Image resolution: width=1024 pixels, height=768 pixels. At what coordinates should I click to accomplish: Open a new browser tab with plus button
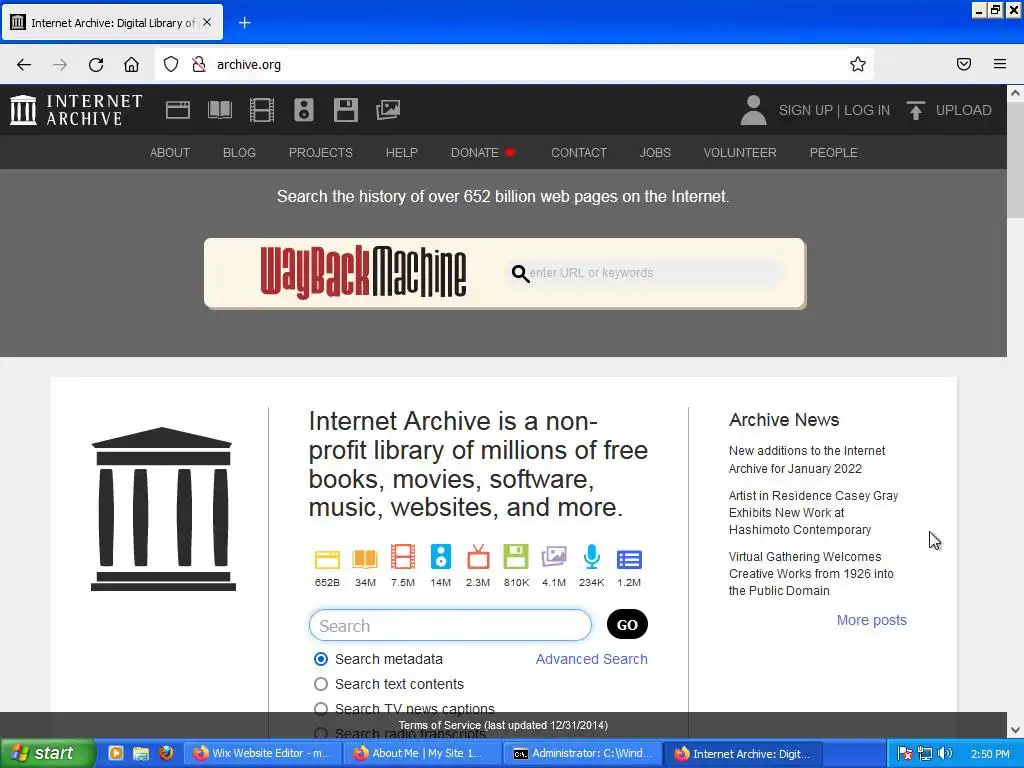click(244, 23)
